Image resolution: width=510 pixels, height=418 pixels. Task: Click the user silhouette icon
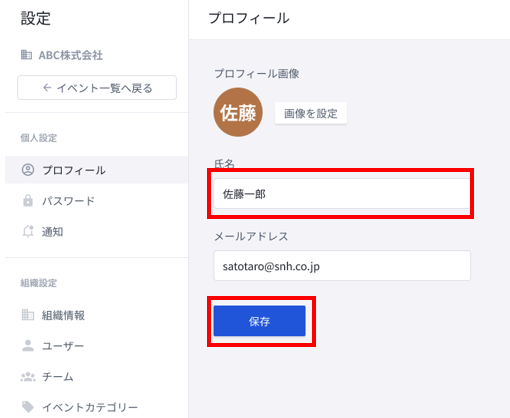(28, 345)
